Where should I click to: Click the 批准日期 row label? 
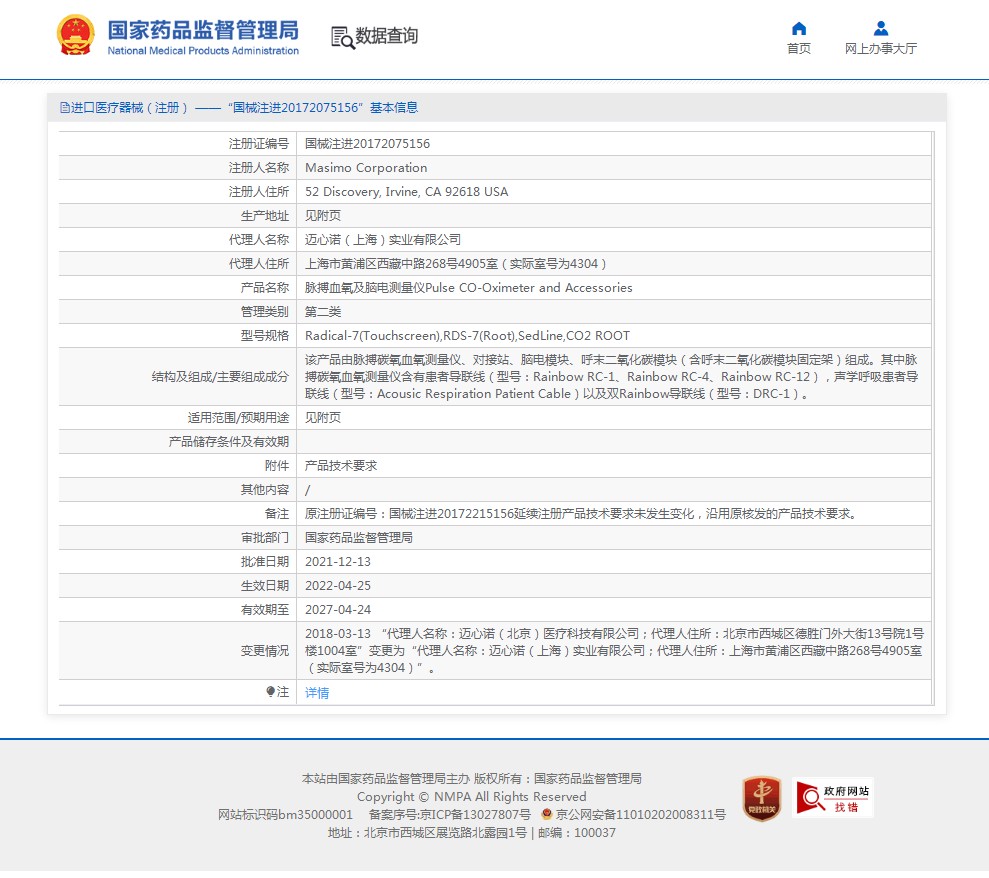click(x=265, y=561)
